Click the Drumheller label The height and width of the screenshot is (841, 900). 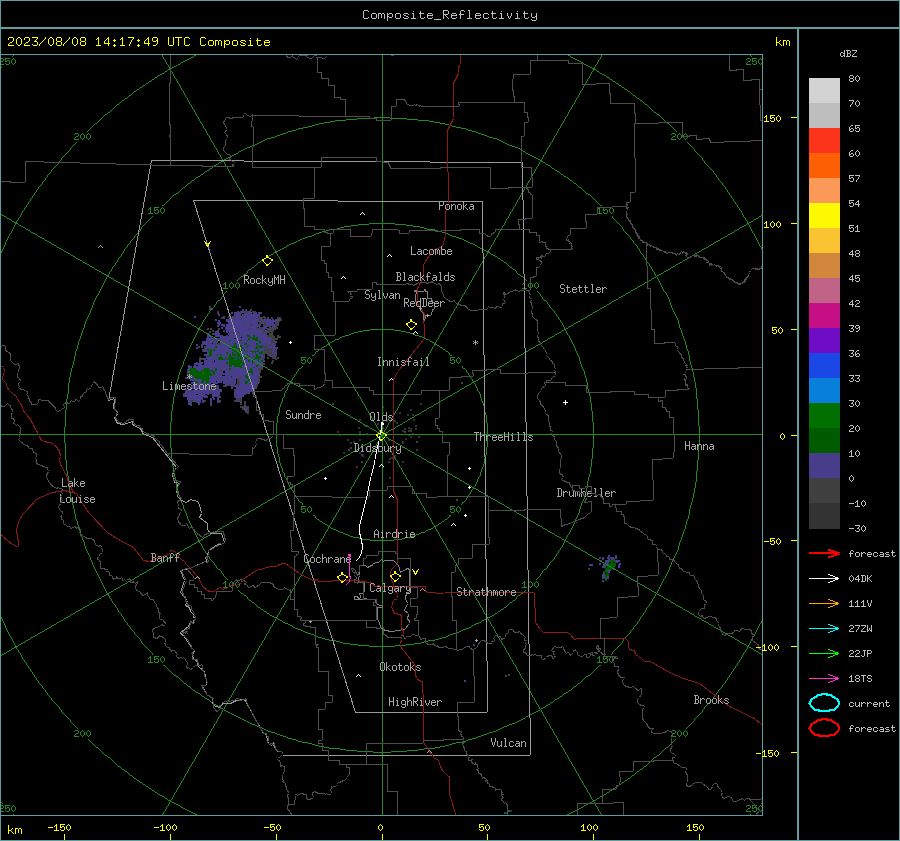pos(586,493)
